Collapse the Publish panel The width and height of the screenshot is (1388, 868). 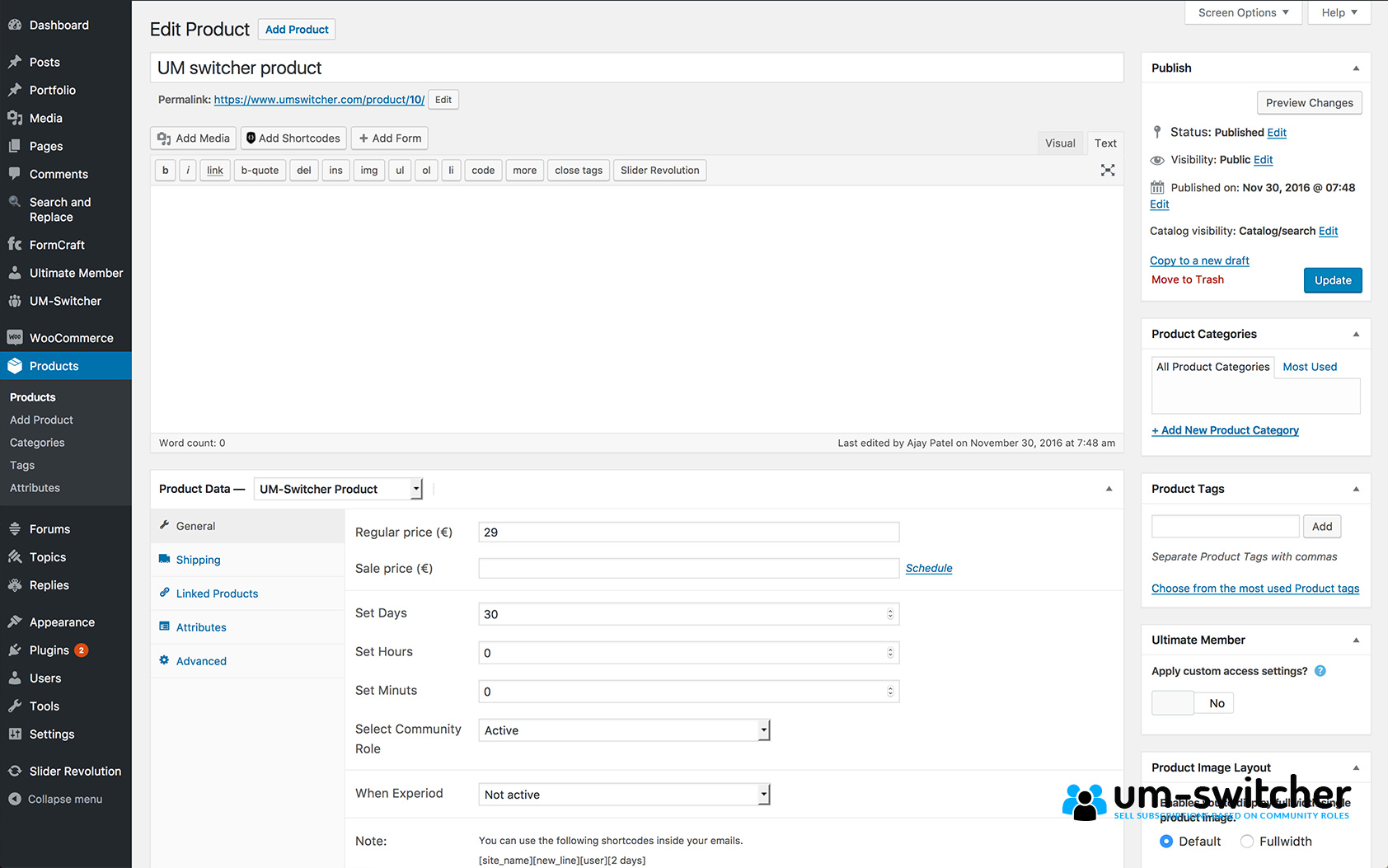coord(1356,68)
